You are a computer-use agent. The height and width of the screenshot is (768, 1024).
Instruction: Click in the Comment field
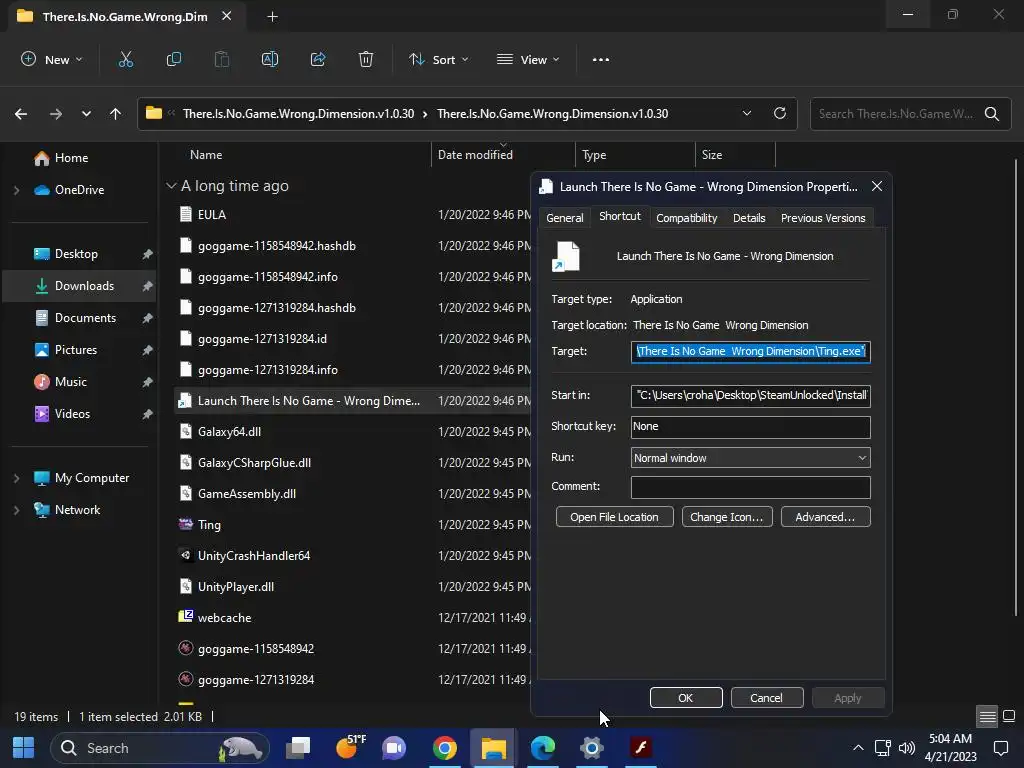click(x=750, y=487)
